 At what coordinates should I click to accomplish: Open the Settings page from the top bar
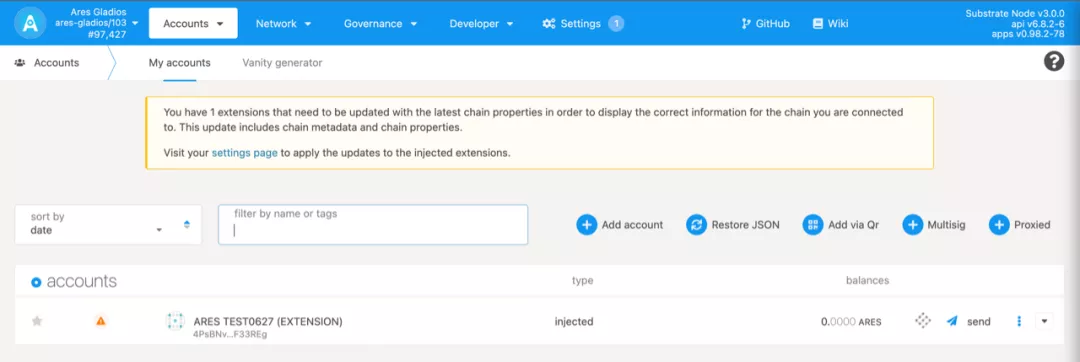tap(572, 23)
